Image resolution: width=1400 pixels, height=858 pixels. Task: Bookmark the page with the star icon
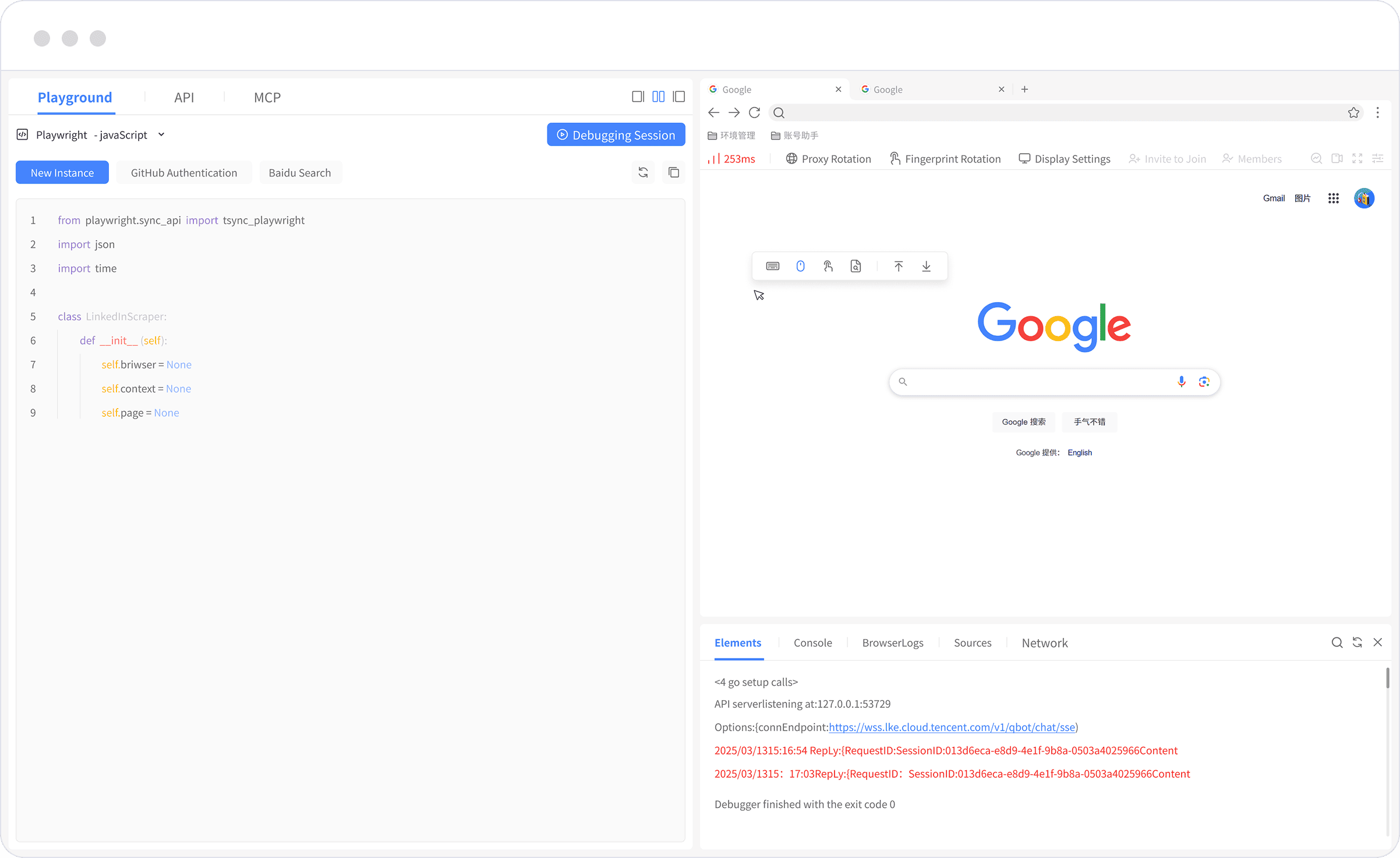(1353, 112)
